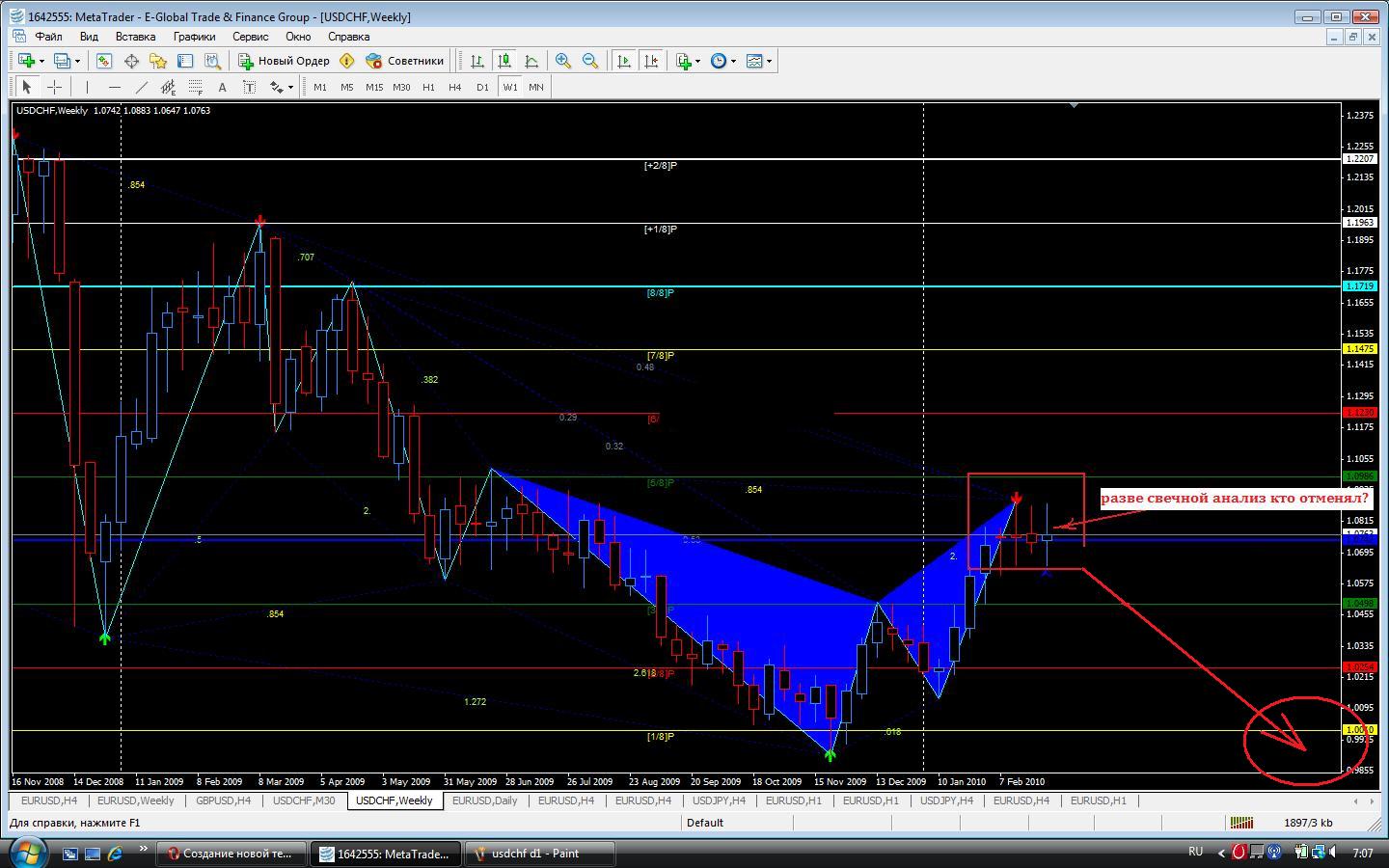Screen dimensions: 1389x868
Task: Switch to the EURUSD,Weekly chart tab
Action: pyautogui.click(x=135, y=800)
